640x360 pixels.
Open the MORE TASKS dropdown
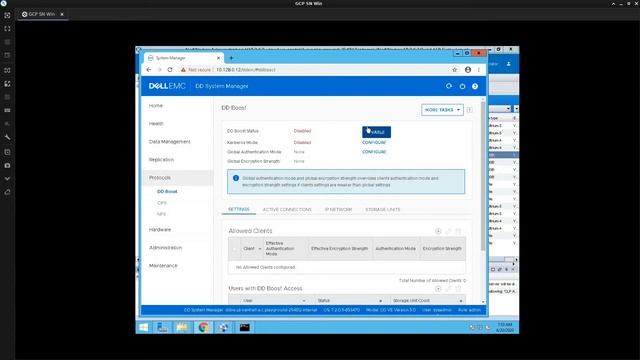pyautogui.click(x=442, y=110)
